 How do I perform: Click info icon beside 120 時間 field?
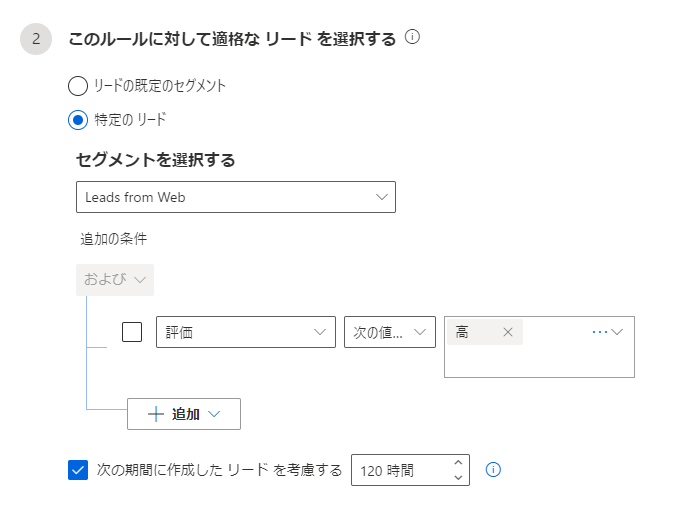[492, 469]
